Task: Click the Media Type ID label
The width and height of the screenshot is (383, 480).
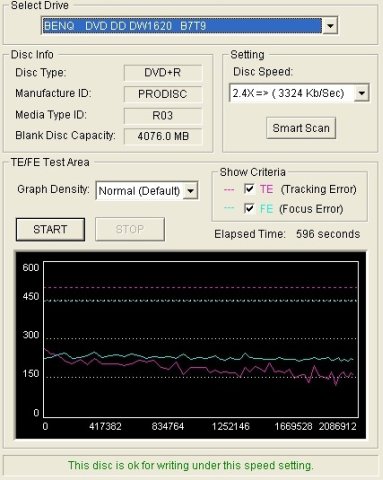Action: 51,115
